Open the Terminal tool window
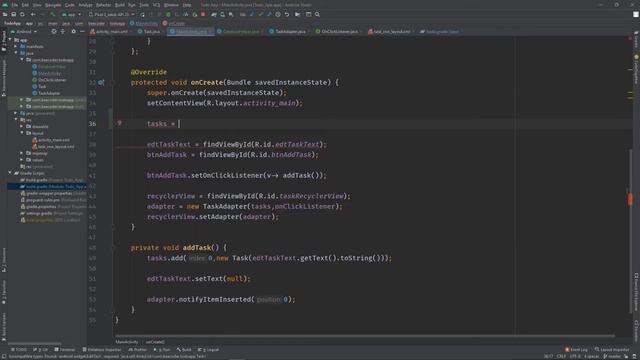Viewport: 640px width, 360px height. [x=64, y=350]
